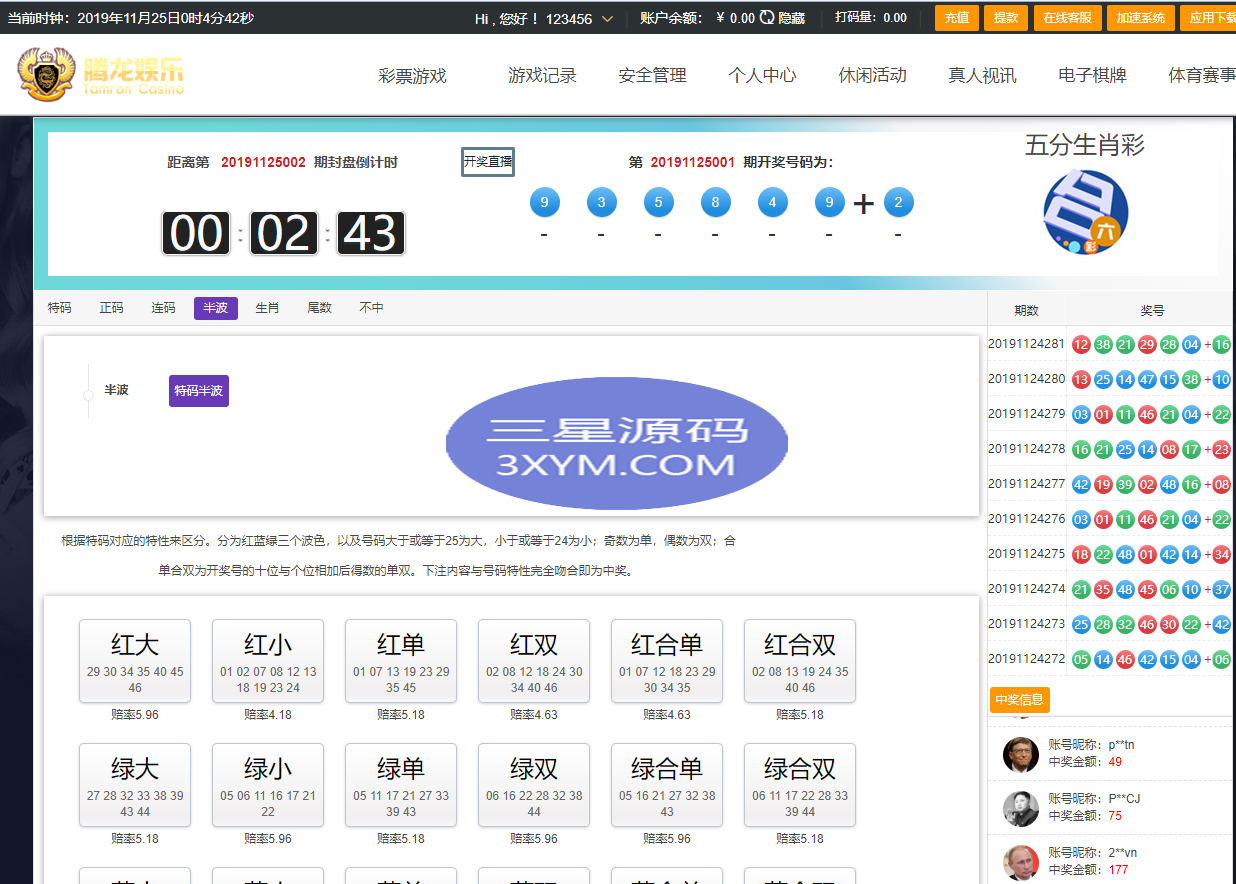Open the 个人中心 navigation menu

[x=762, y=76]
